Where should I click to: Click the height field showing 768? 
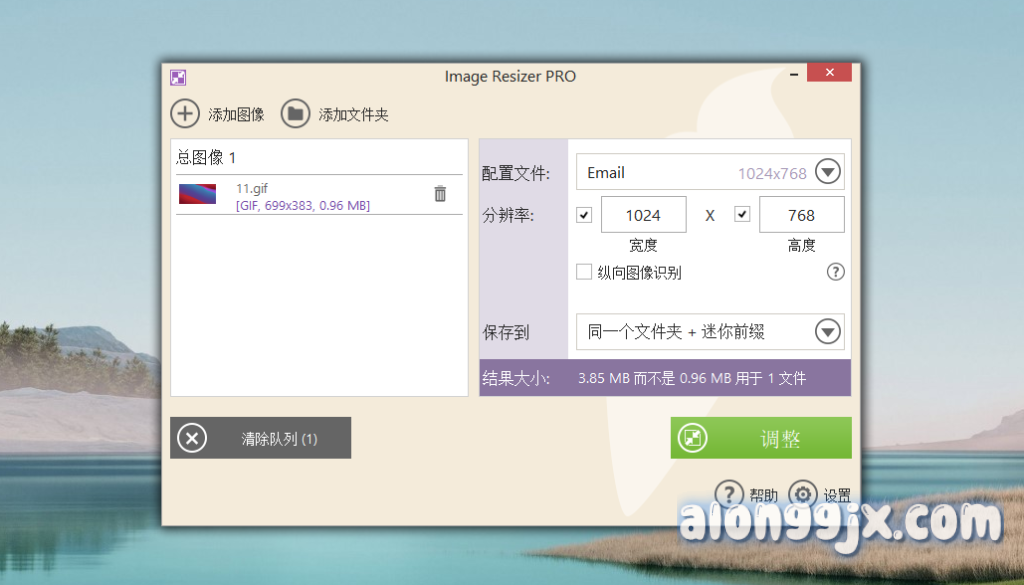pyautogui.click(x=801, y=215)
